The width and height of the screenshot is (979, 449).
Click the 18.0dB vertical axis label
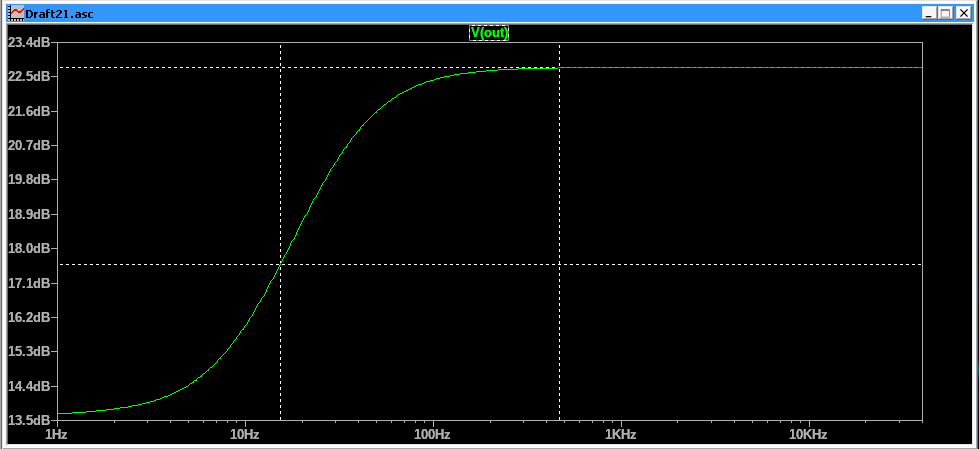point(28,249)
